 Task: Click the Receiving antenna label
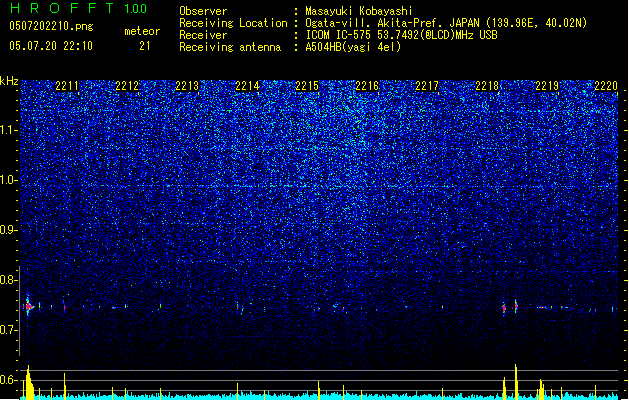[x=230, y=47]
